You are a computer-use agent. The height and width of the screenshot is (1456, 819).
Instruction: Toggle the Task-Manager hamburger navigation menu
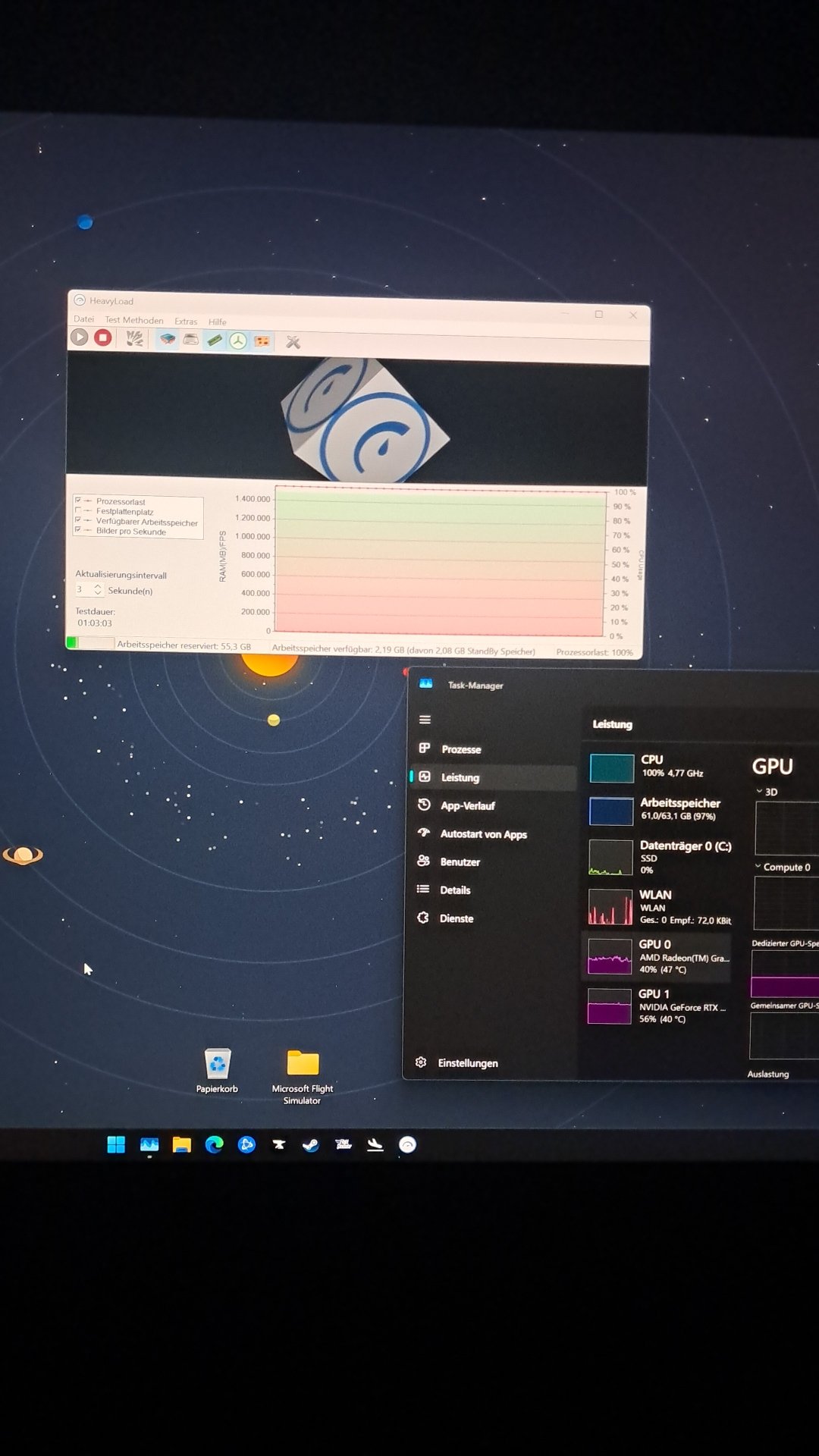425,720
